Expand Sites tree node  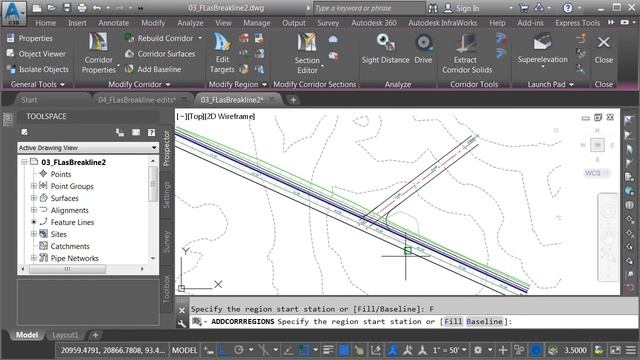pyautogui.click(x=34, y=234)
